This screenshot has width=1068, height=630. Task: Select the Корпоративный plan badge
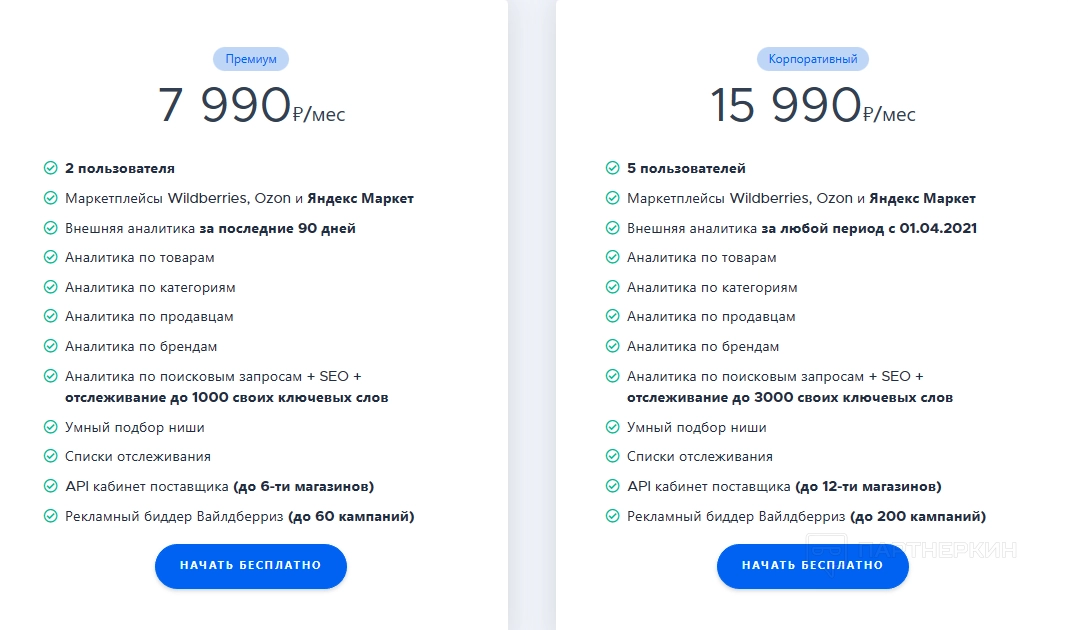click(x=813, y=59)
